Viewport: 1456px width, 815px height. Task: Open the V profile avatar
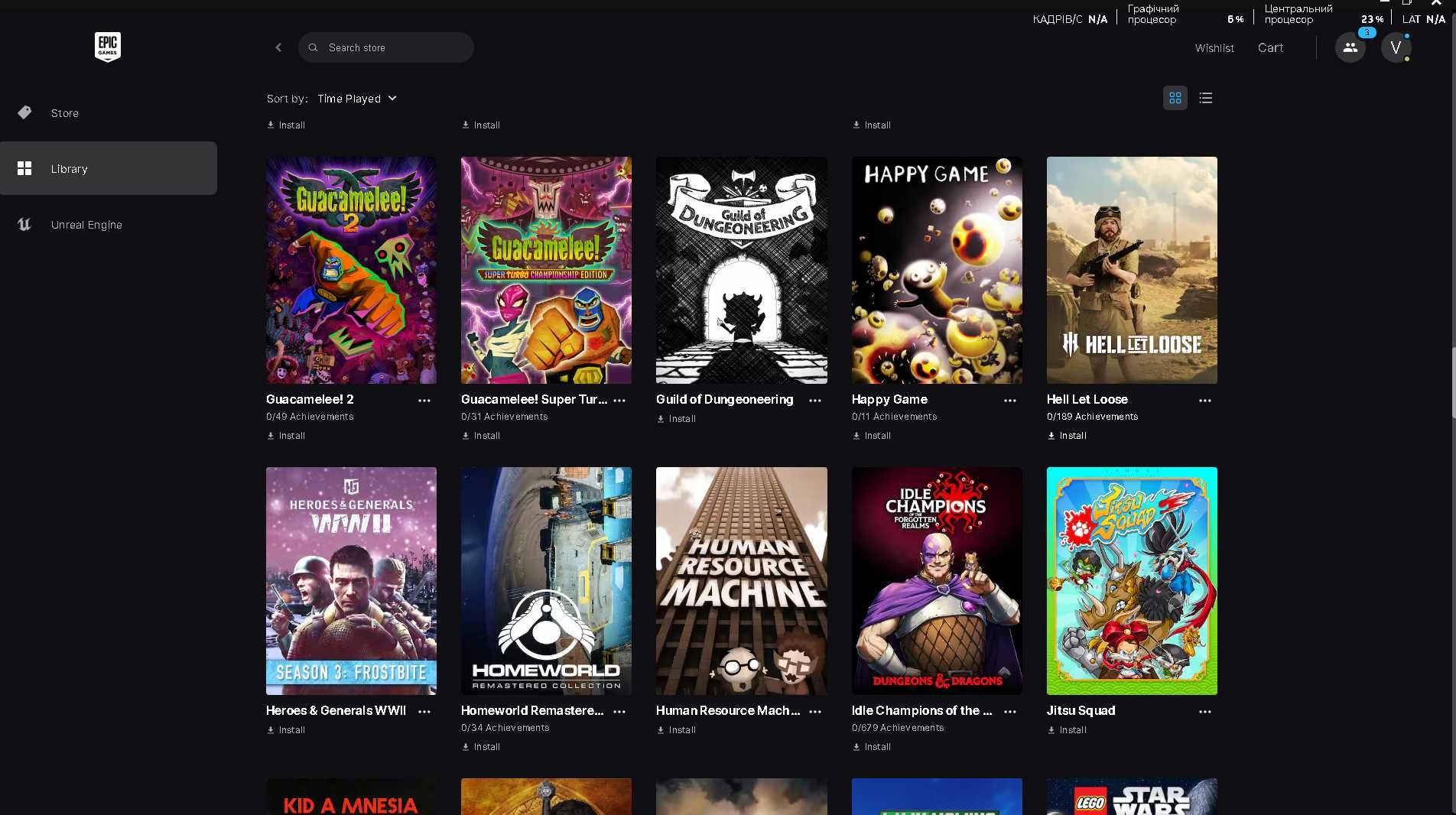click(x=1396, y=47)
